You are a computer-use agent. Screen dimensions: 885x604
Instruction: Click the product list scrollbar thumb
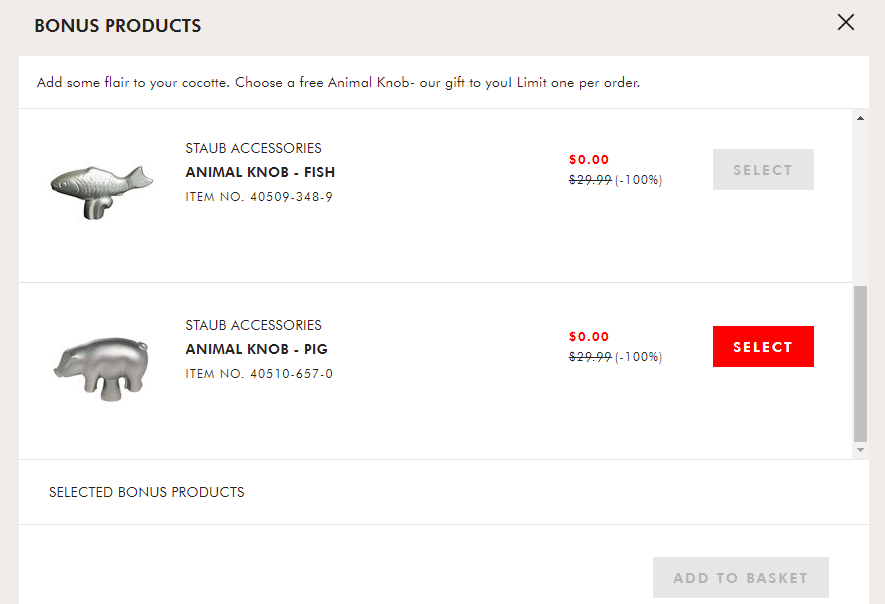click(860, 364)
